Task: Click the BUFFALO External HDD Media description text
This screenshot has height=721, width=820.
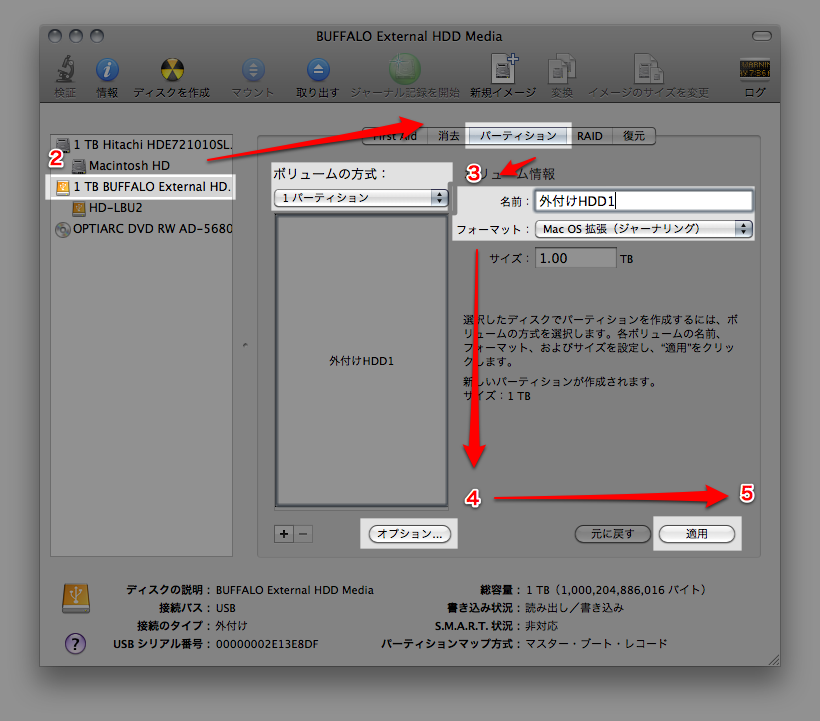Action: pyautogui.click(x=294, y=590)
